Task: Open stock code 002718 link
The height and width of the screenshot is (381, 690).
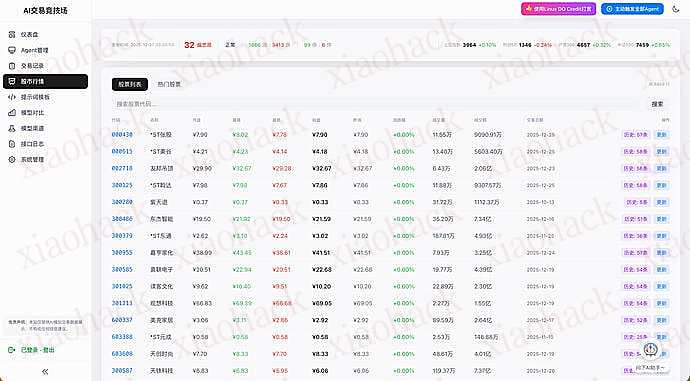Action: [122, 169]
